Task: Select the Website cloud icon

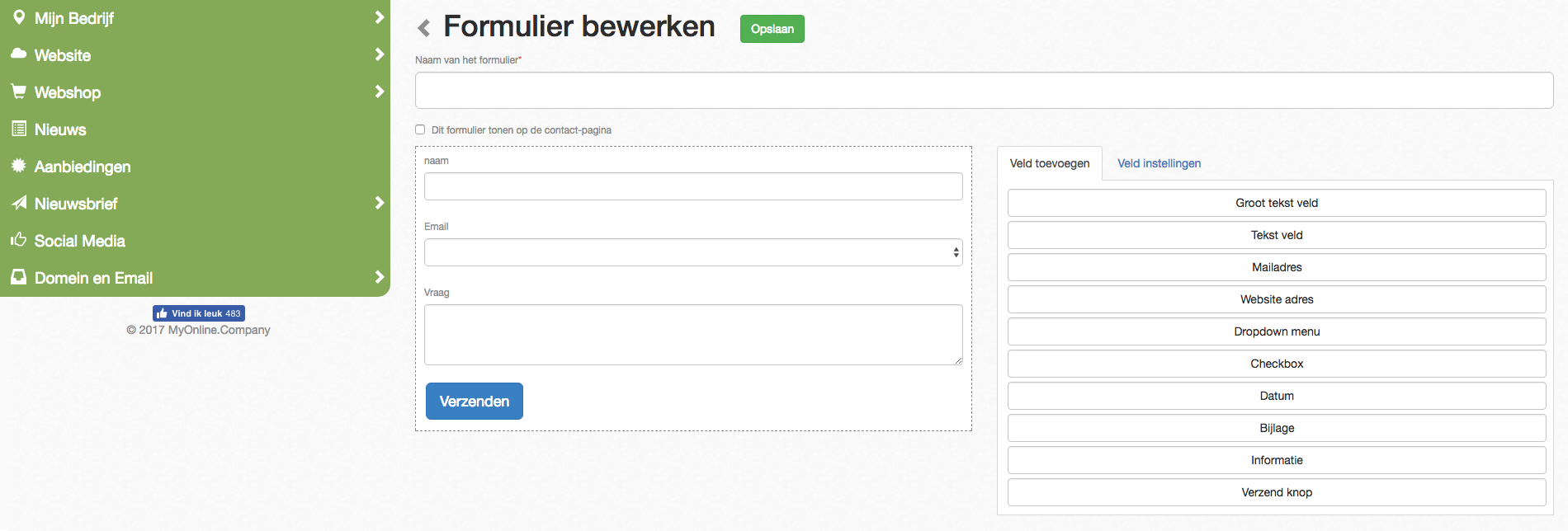Action: [19, 54]
